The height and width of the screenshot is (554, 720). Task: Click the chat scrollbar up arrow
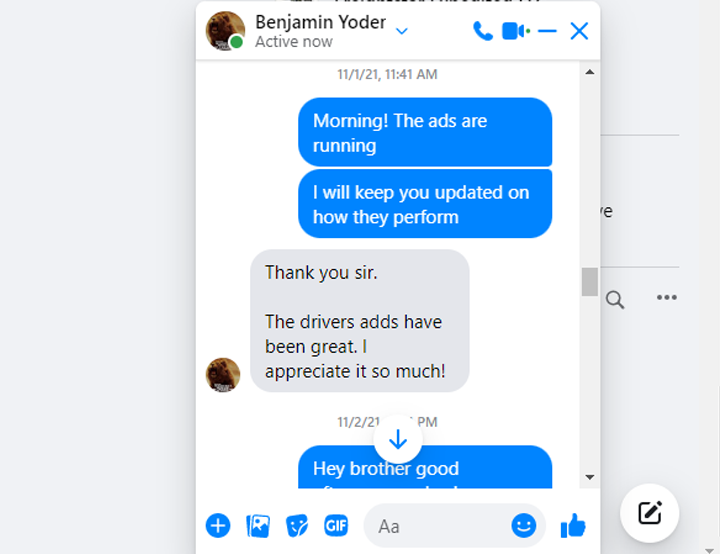point(590,72)
